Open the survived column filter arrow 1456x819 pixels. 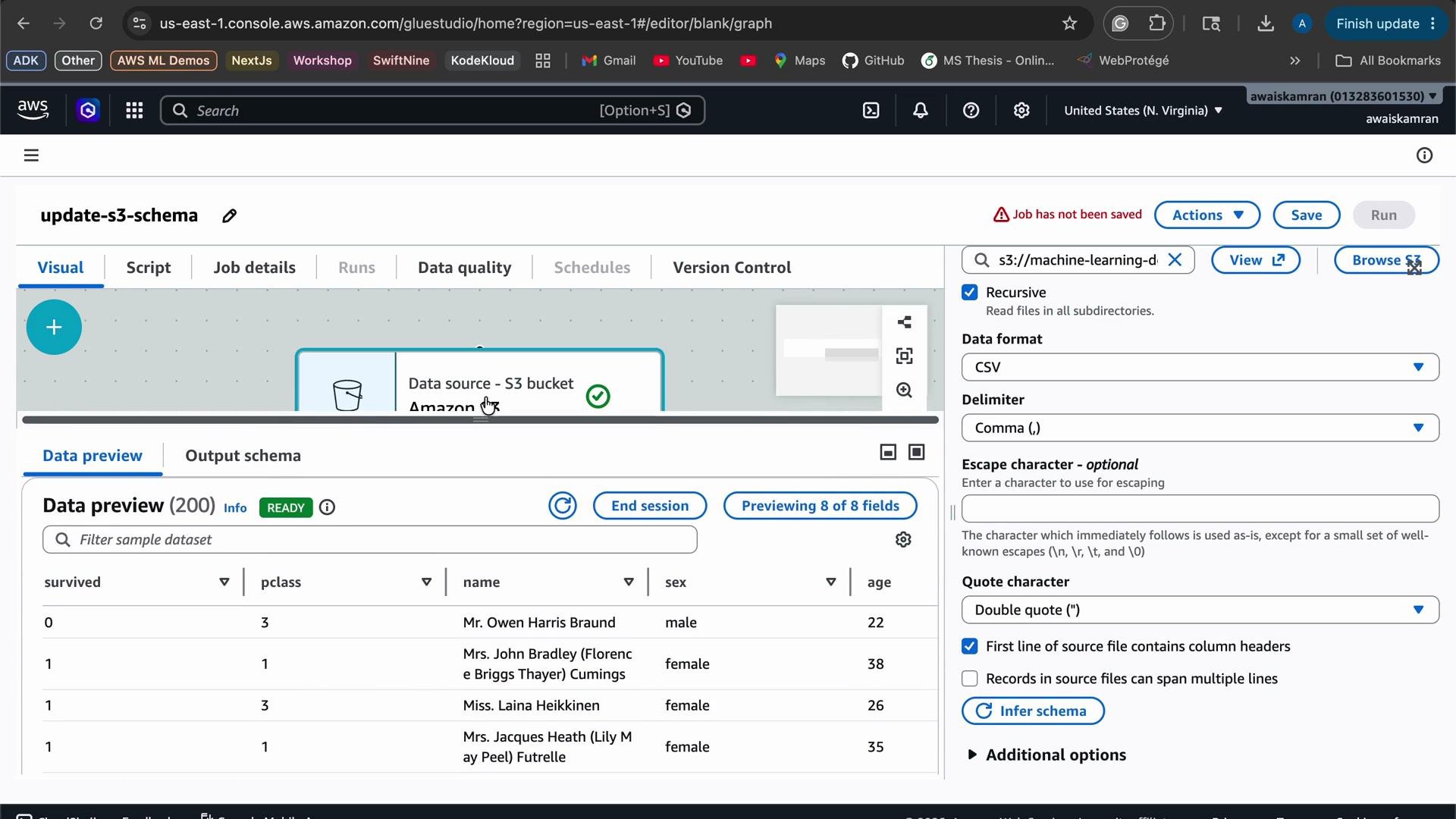224,582
